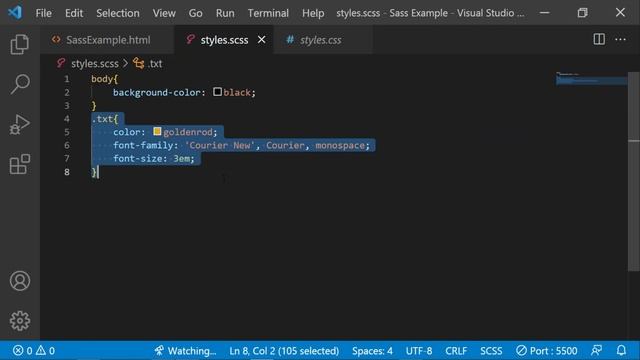This screenshot has width=640, height=360.
Task: Click the 'font-family' property on line 6
Action: (x=143, y=145)
